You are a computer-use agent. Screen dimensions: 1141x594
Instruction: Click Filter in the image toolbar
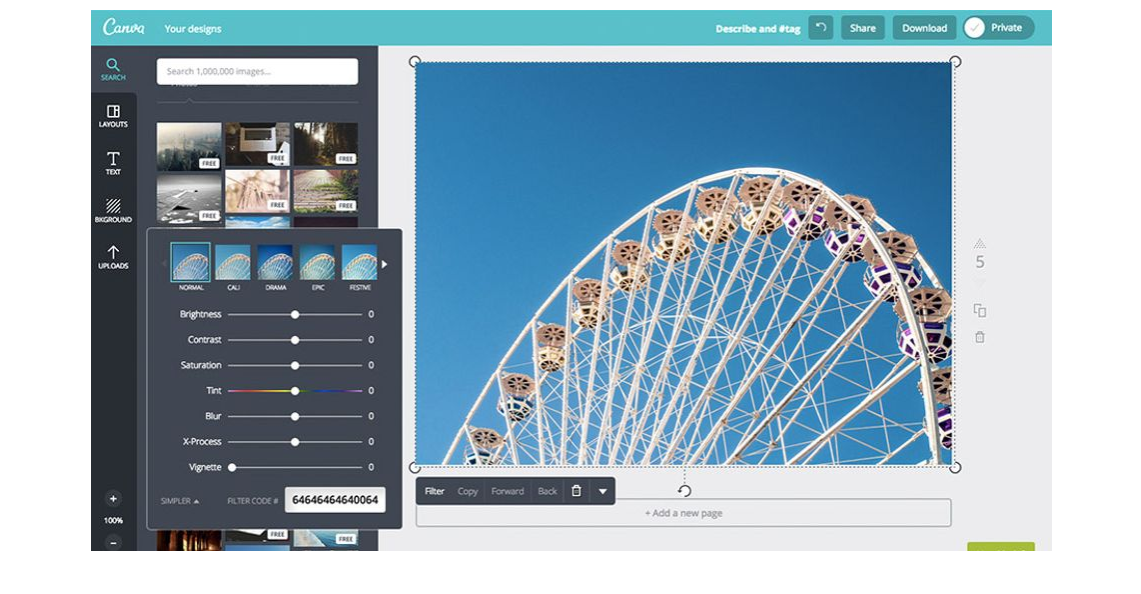point(434,491)
